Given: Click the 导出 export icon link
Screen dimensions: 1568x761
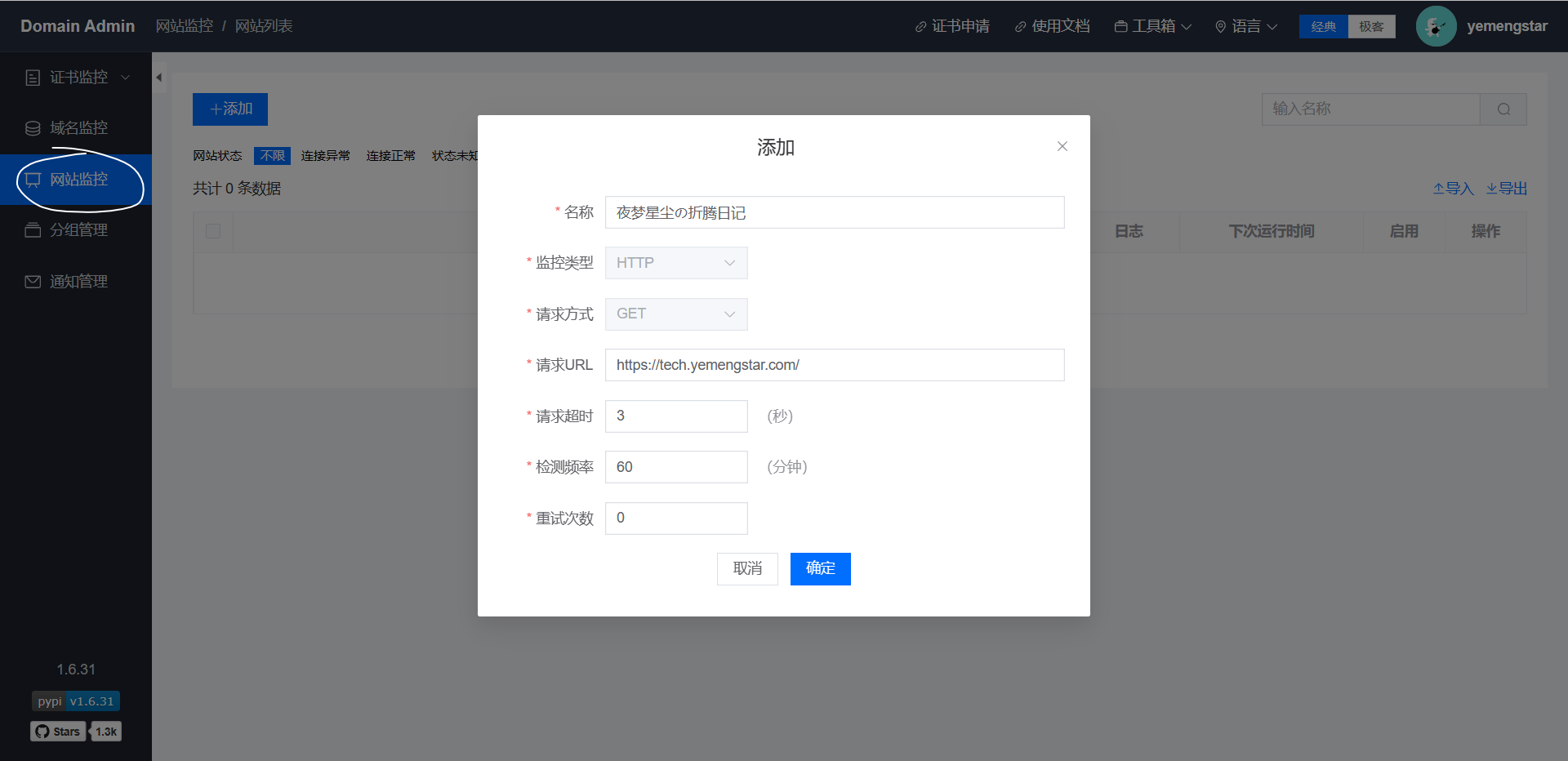Looking at the screenshot, I should pyautogui.click(x=1506, y=189).
